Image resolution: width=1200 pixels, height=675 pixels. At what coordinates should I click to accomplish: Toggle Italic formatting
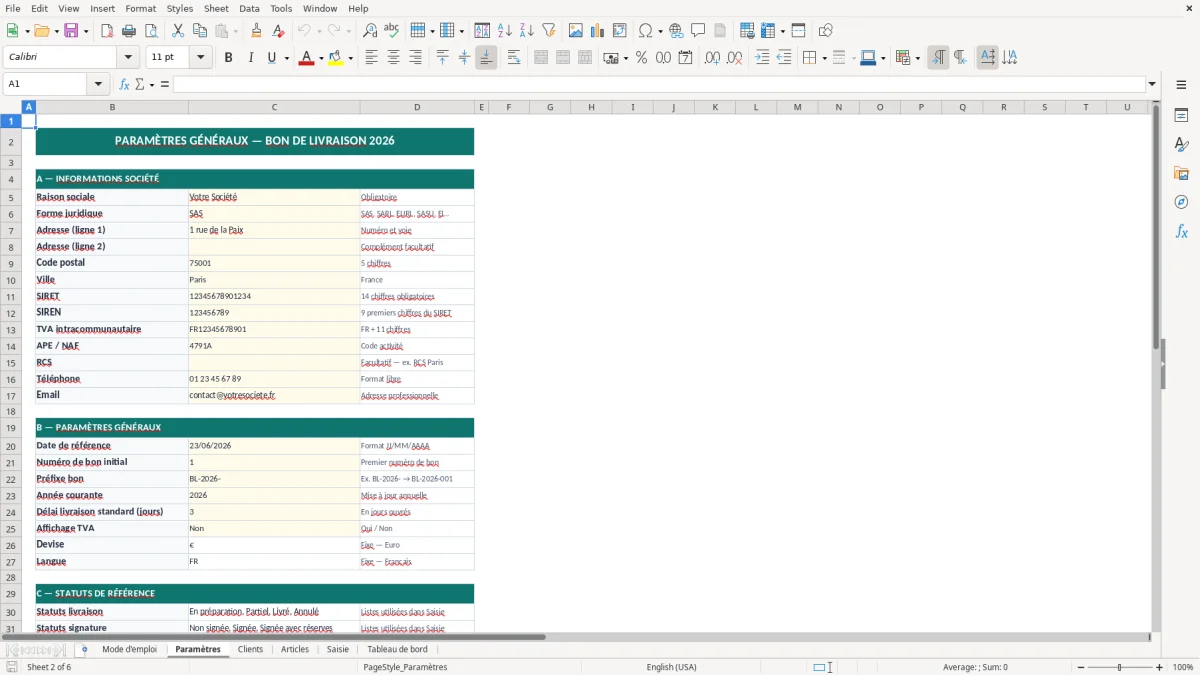[x=250, y=58]
